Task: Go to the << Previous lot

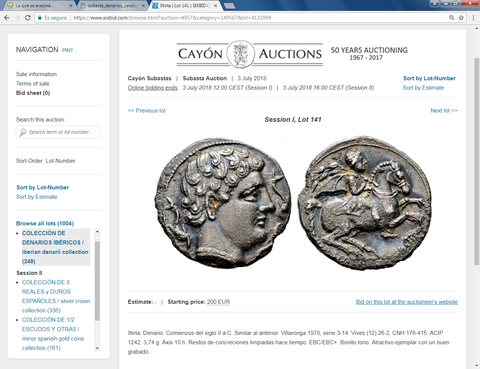Action: pyautogui.click(x=147, y=111)
